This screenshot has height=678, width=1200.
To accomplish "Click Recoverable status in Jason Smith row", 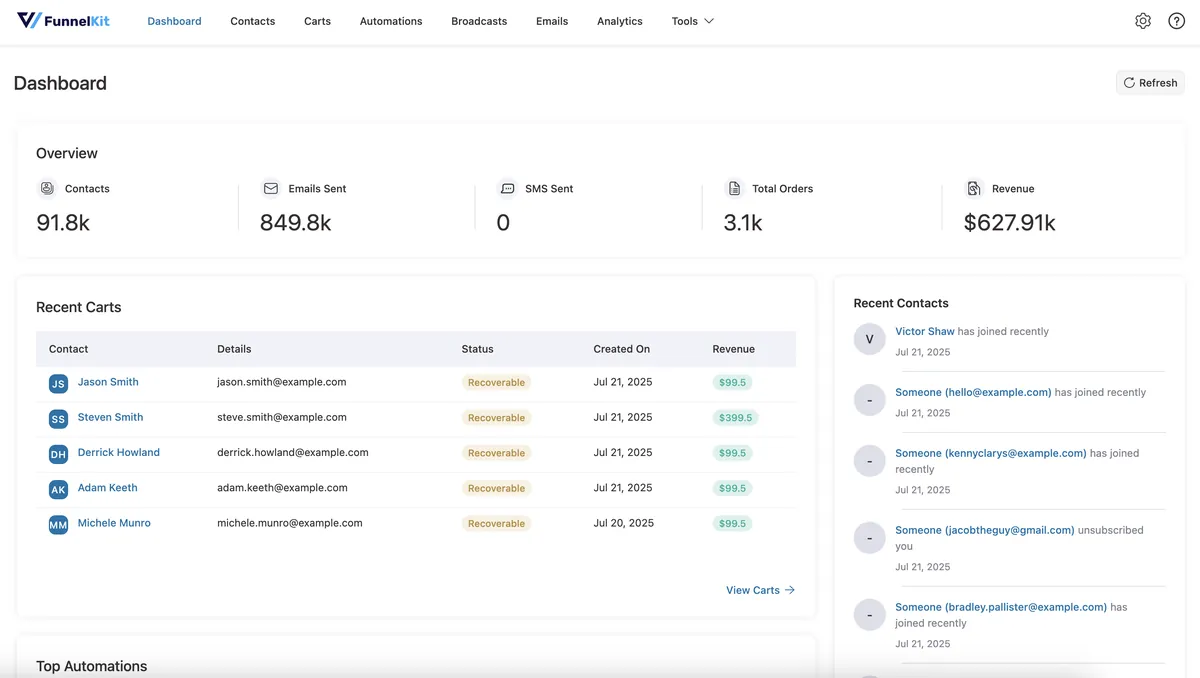I will pos(496,383).
